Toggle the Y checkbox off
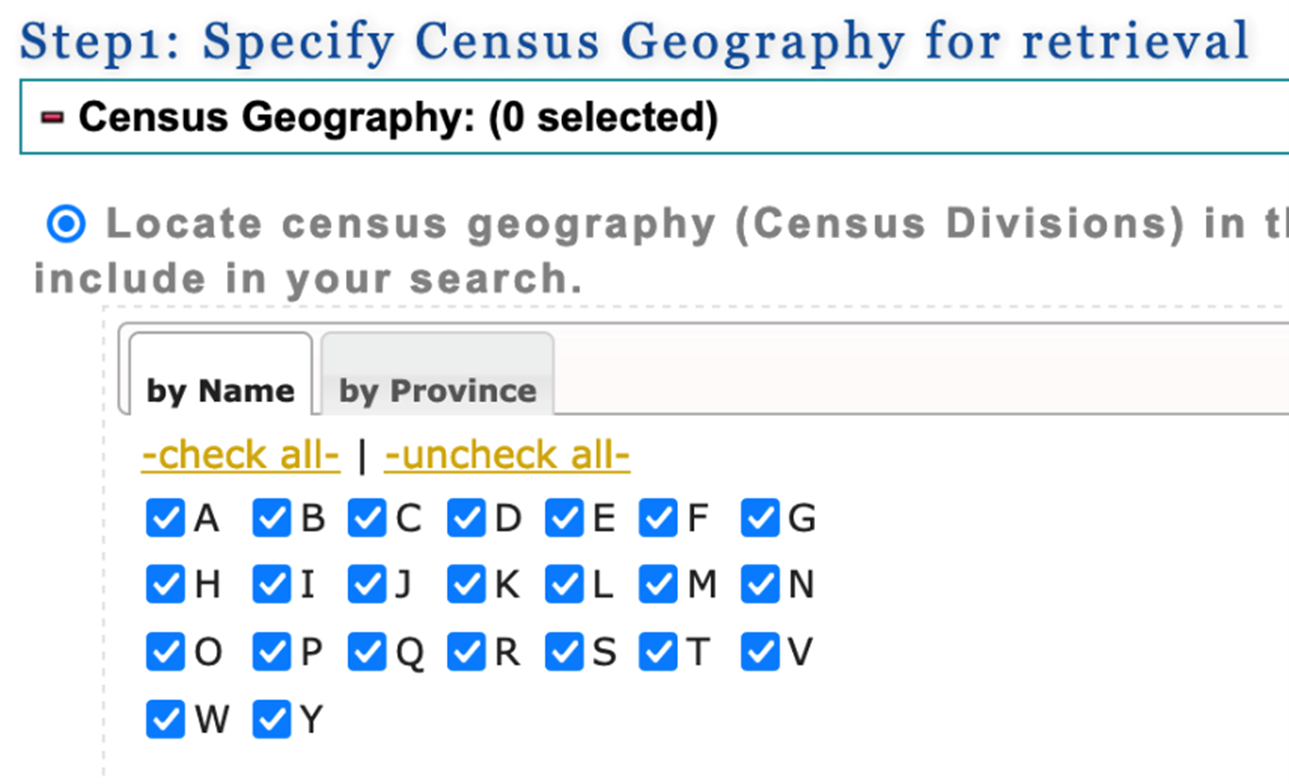The height and width of the screenshot is (784, 1289). point(271,718)
